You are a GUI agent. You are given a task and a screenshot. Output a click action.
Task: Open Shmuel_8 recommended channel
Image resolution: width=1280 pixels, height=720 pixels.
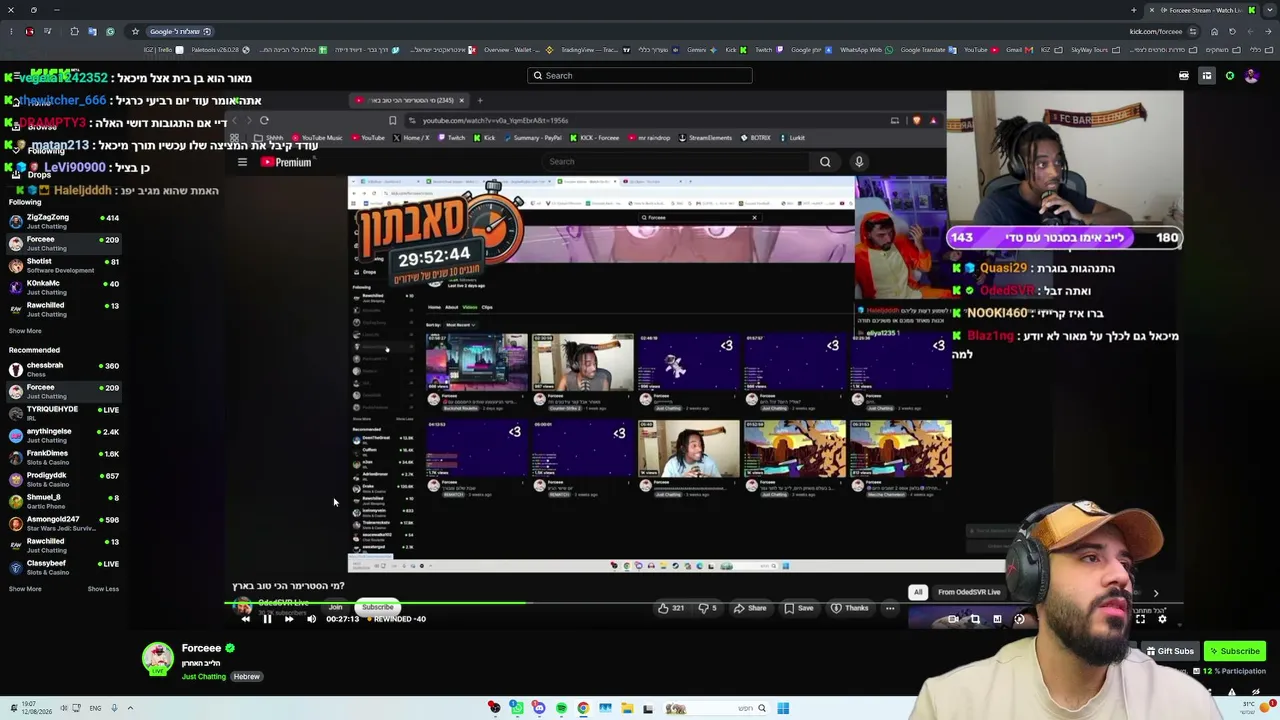click(x=64, y=501)
